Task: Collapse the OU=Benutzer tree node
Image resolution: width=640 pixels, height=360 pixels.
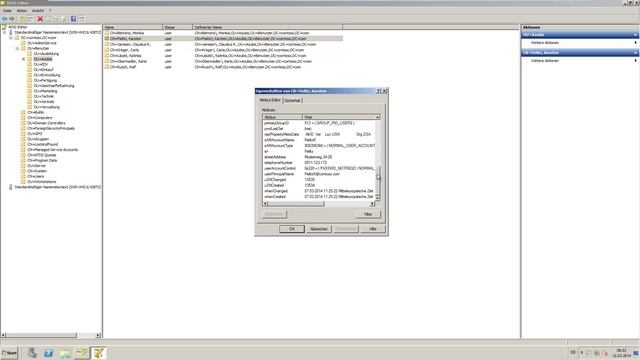Action: 17,48
